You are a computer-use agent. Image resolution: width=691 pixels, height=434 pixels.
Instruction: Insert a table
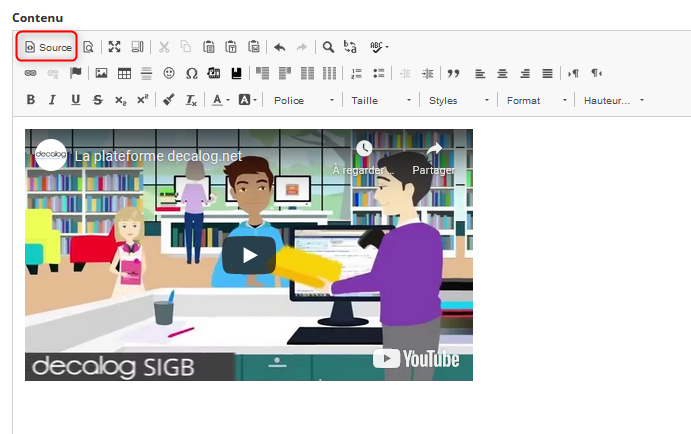coord(124,73)
